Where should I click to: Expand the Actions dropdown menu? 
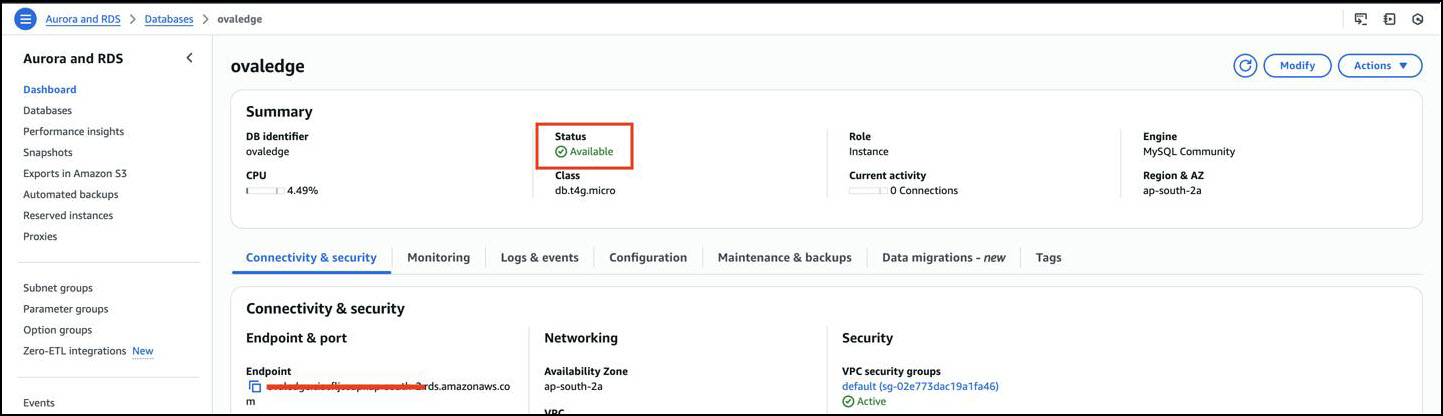tap(1380, 66)
